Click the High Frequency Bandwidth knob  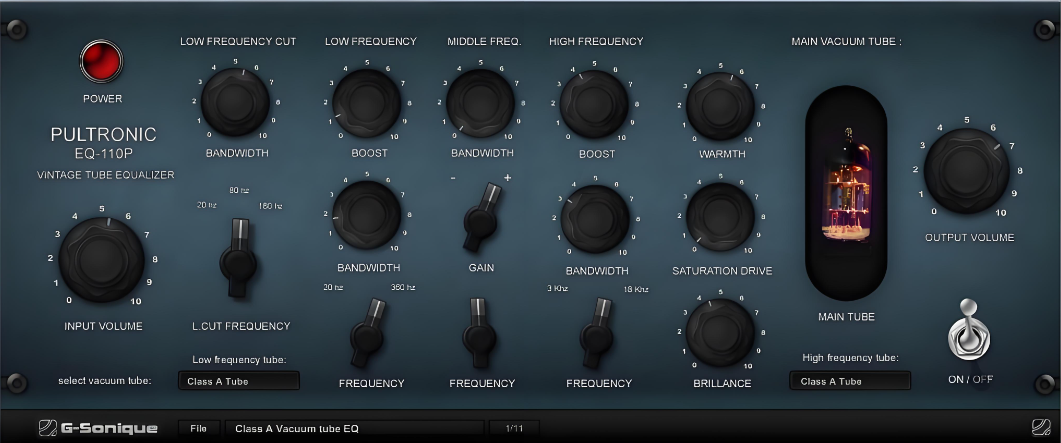click(595, 219)
